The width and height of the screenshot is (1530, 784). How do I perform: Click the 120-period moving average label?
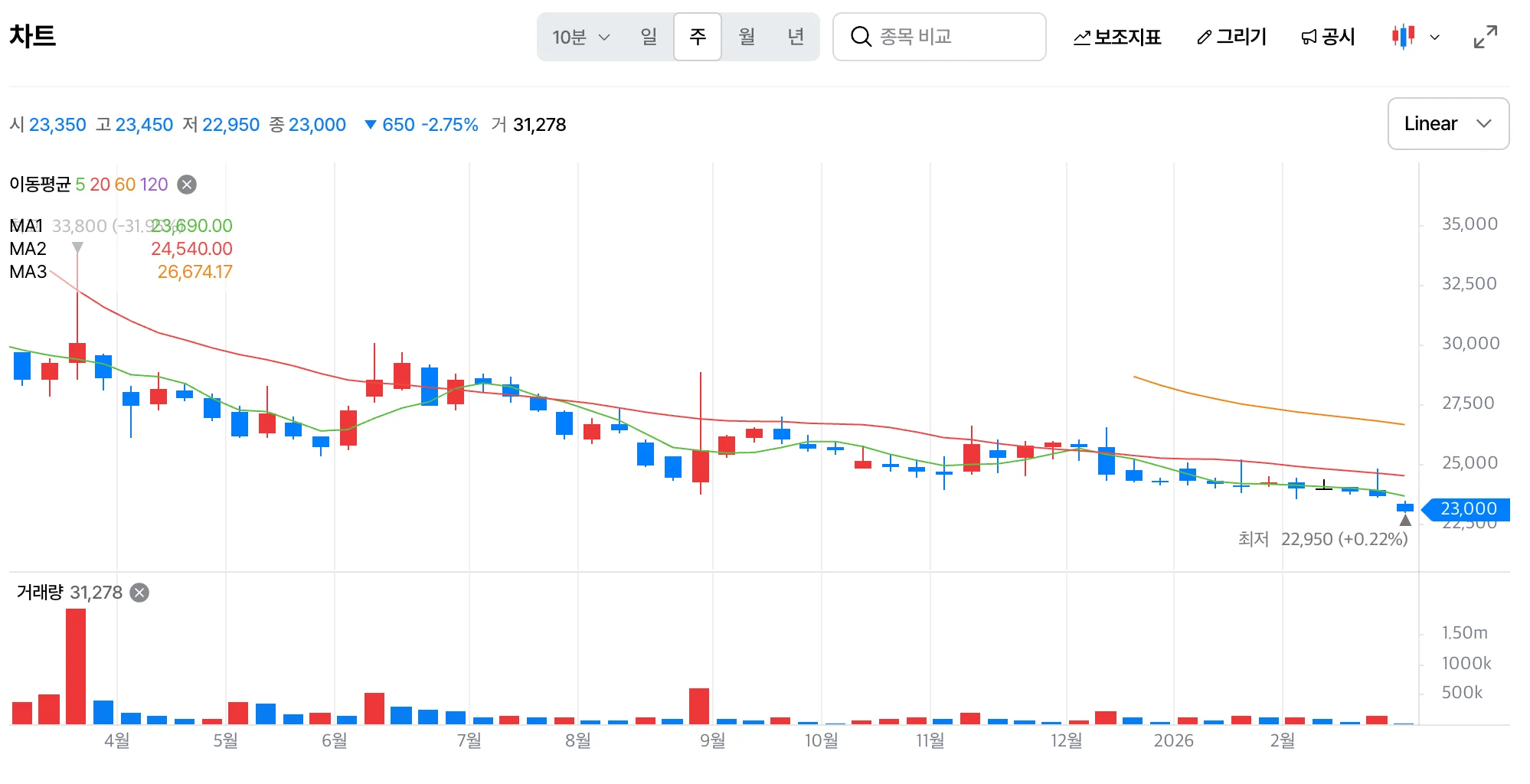154,185
